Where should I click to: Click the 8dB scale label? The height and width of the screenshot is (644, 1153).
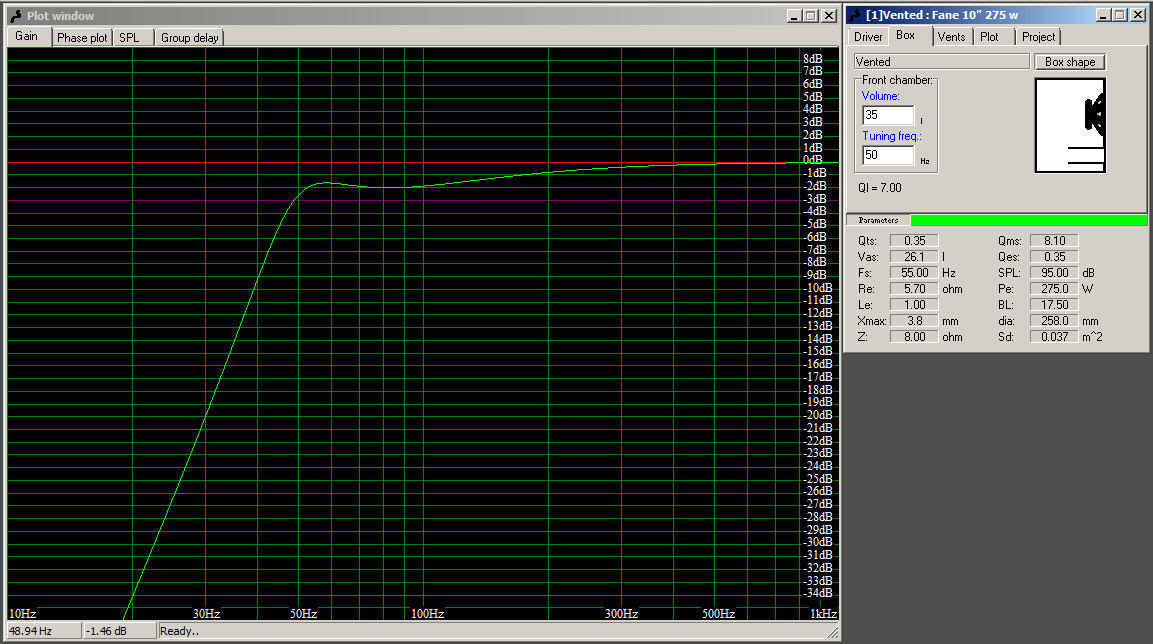[x=813, y=59]
